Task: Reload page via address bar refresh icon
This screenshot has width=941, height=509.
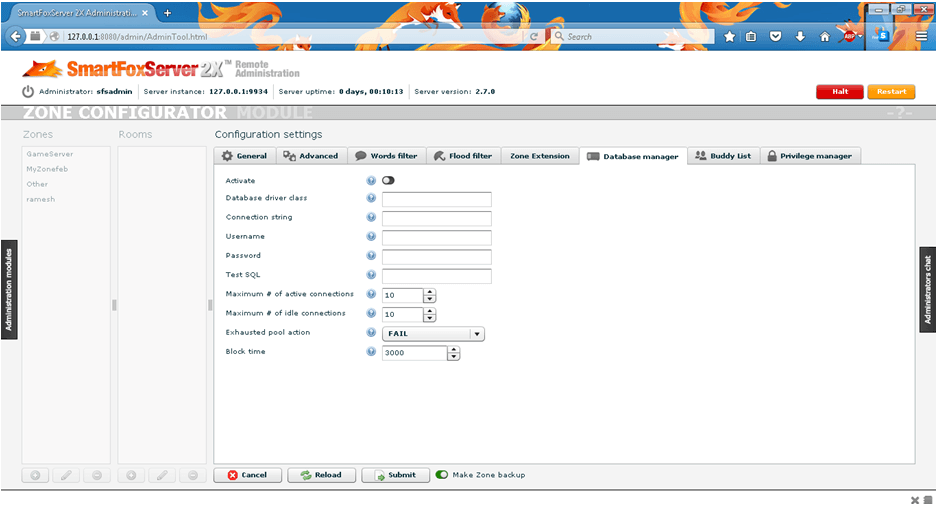Action: click(533, 37)
